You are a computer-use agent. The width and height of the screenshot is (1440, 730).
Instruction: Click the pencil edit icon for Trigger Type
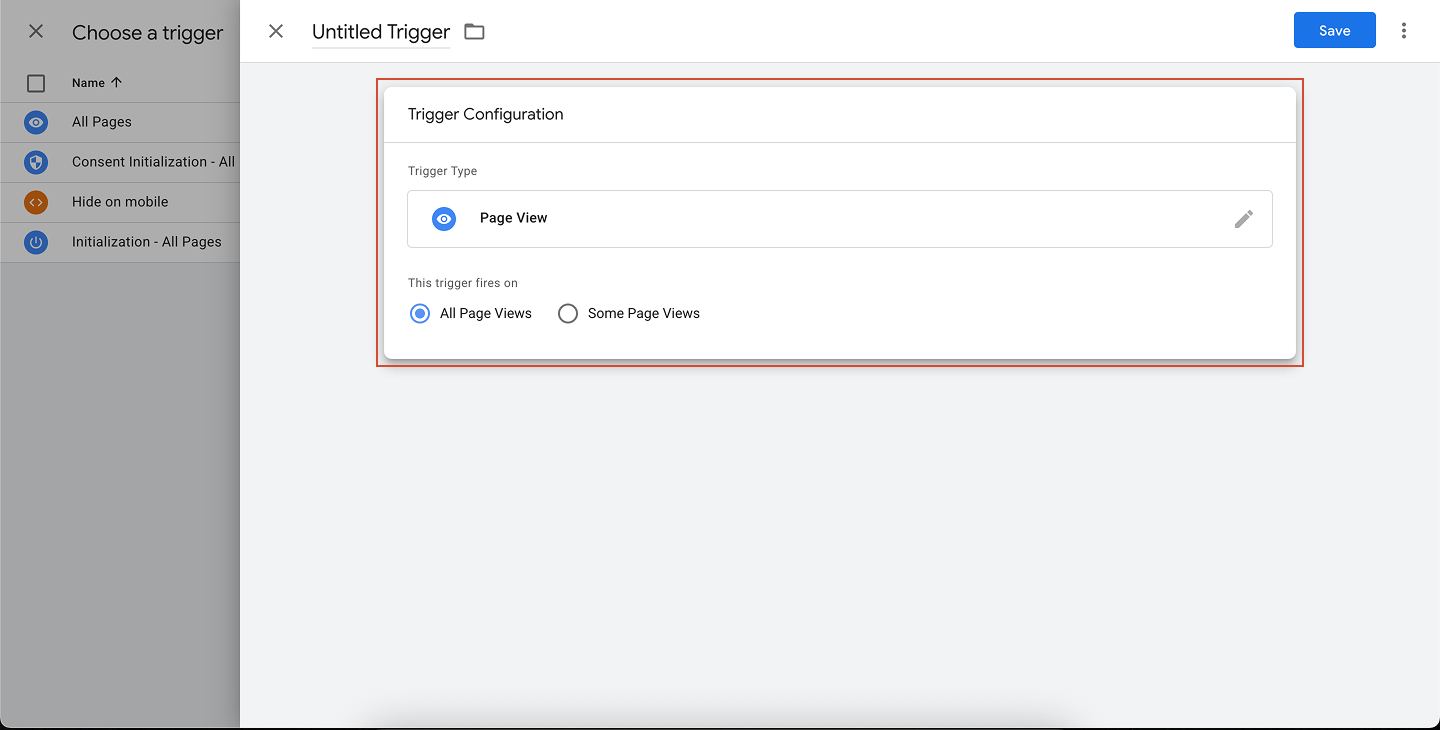[x=1243, y=219]
